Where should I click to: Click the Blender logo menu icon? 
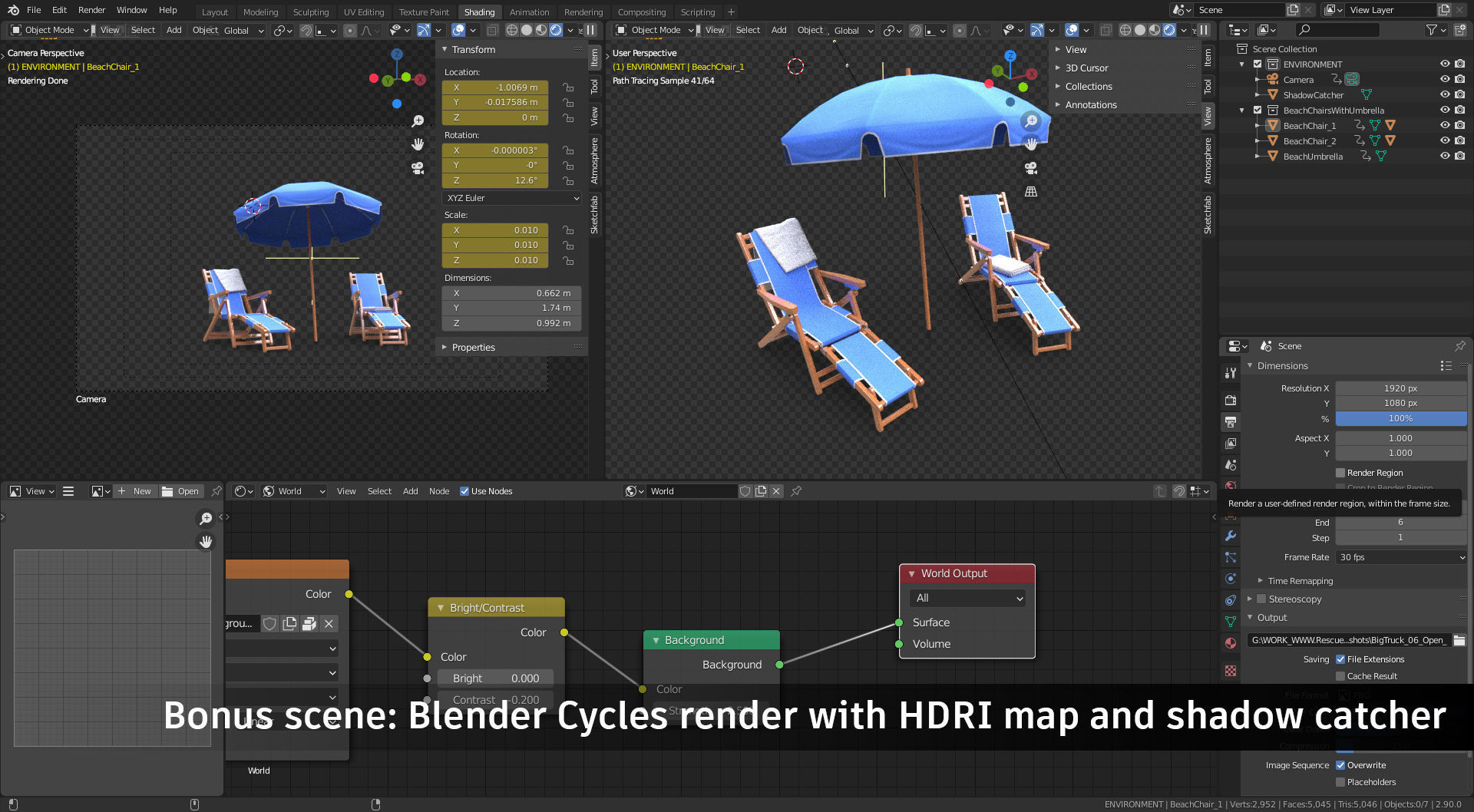13,10
